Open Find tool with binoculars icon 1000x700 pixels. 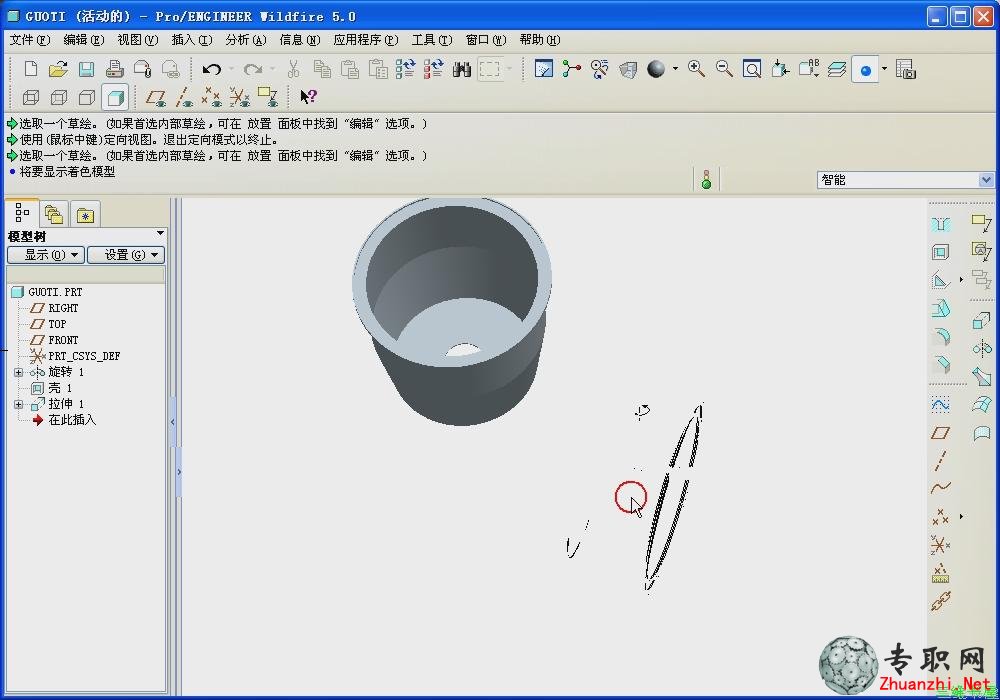(461, 69)
